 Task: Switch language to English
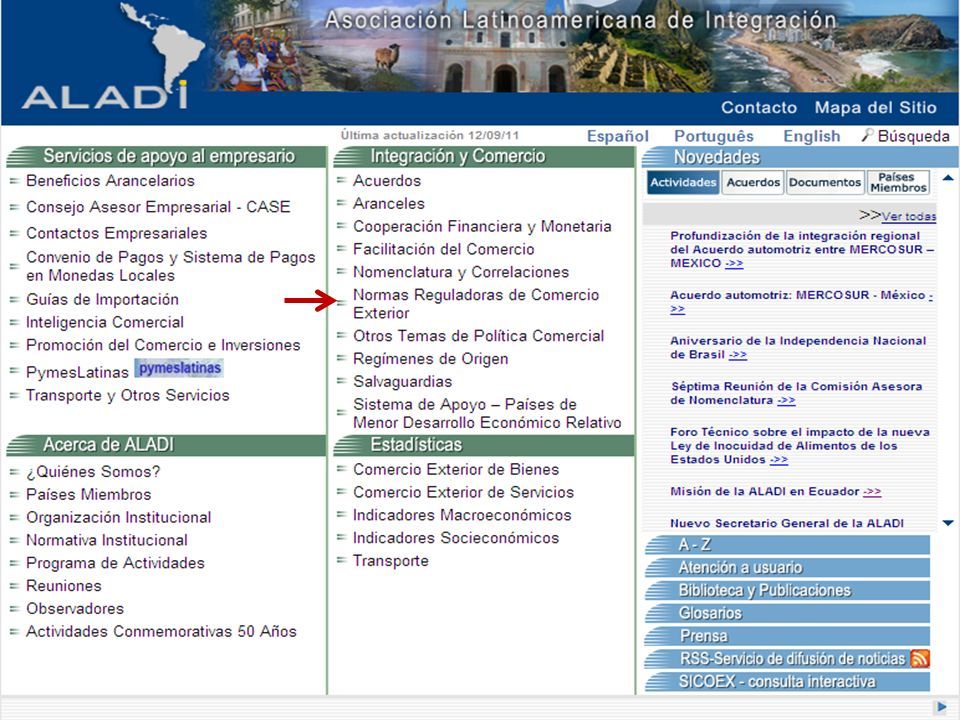click(x=811, y=136)
